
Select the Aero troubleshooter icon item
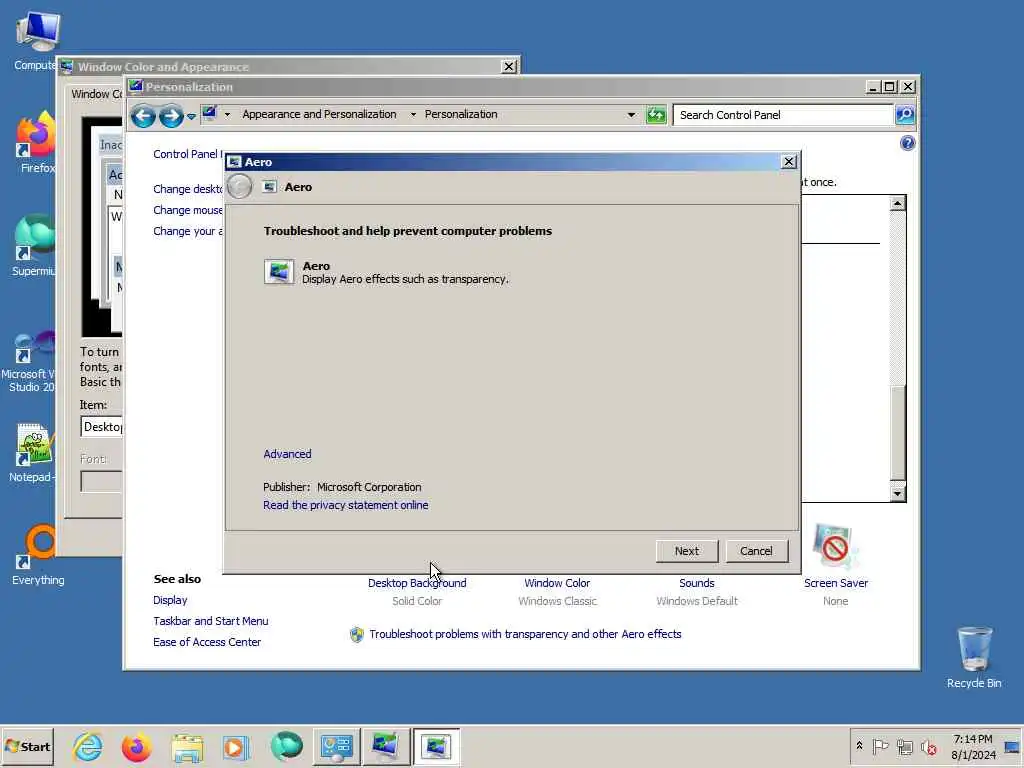tap(279, 272)
